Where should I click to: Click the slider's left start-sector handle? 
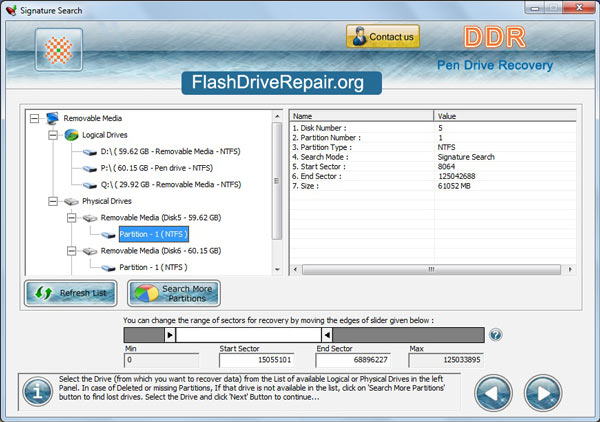(x=170, y=335)
